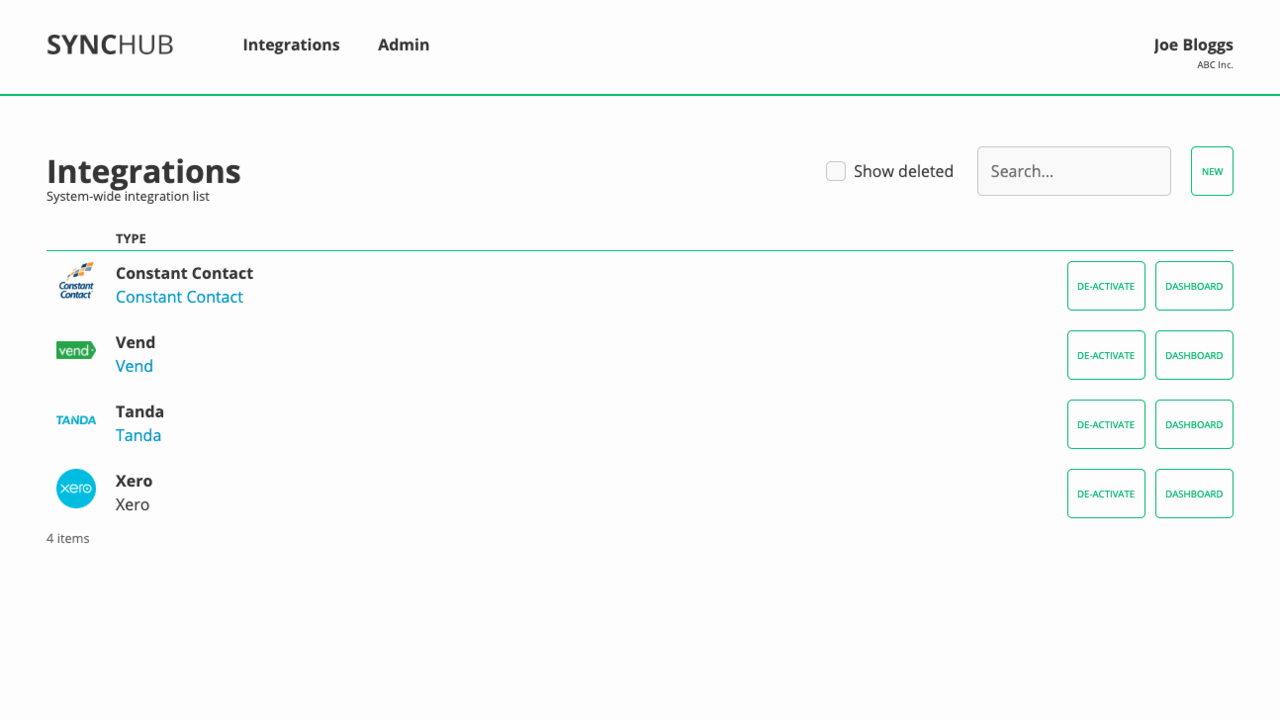
Task: De-activate the Tanda integration
Action: click(1106, 425)
